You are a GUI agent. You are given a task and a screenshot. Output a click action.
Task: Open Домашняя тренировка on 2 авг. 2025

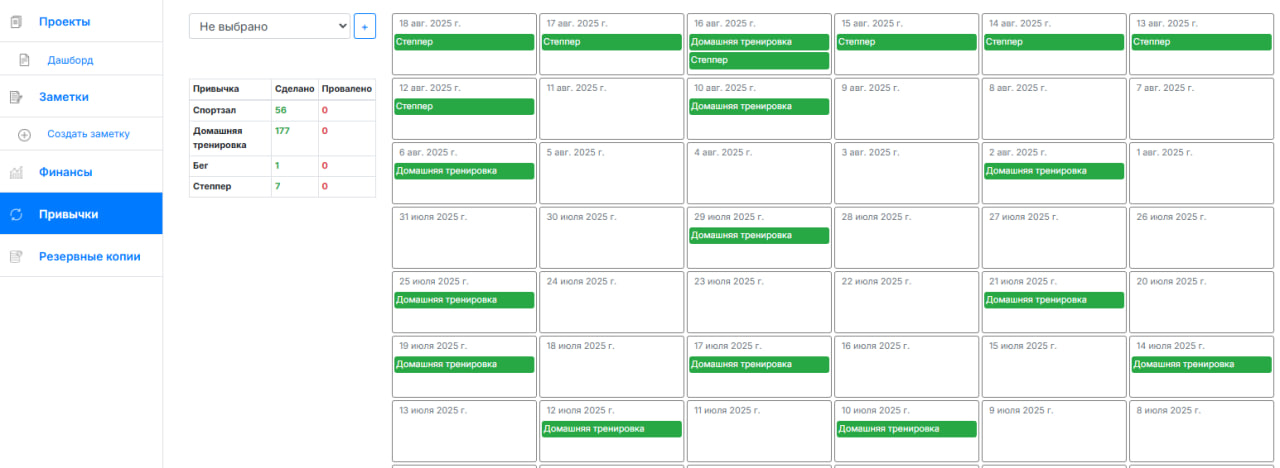1054,171
